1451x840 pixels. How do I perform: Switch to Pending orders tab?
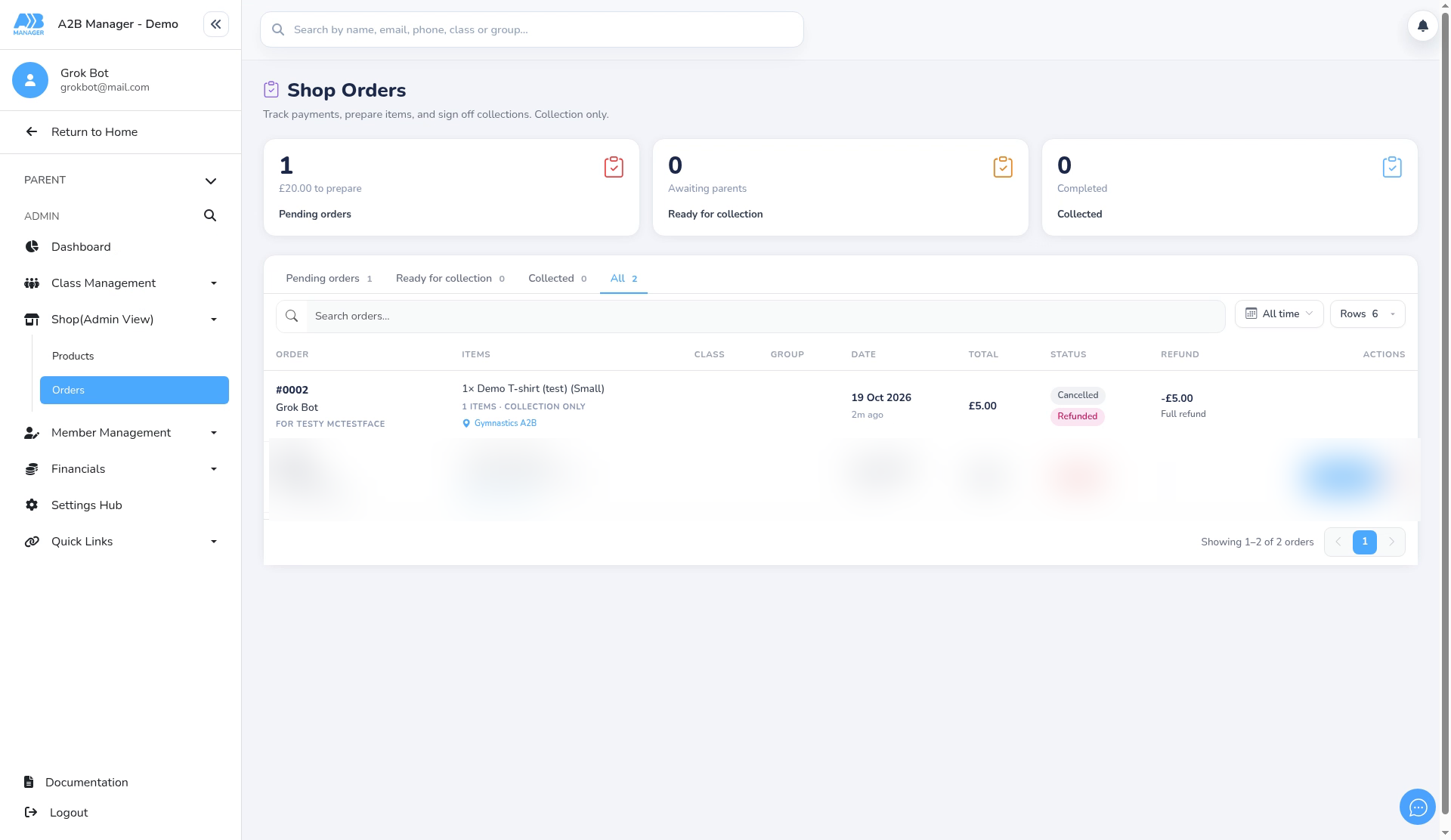(x=329, y=278)
